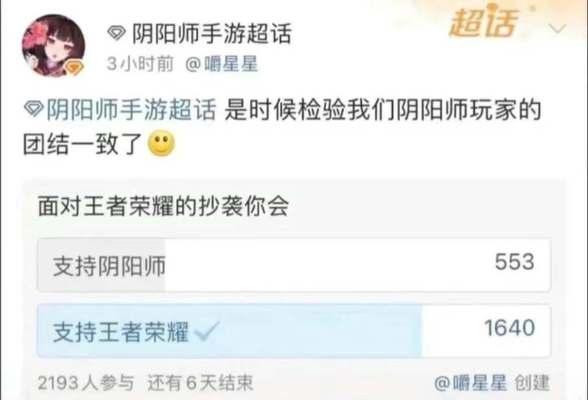
Task: Open the 阴阳师手游超话 account name
Action: pyautogui.click(x=212, y=33)
